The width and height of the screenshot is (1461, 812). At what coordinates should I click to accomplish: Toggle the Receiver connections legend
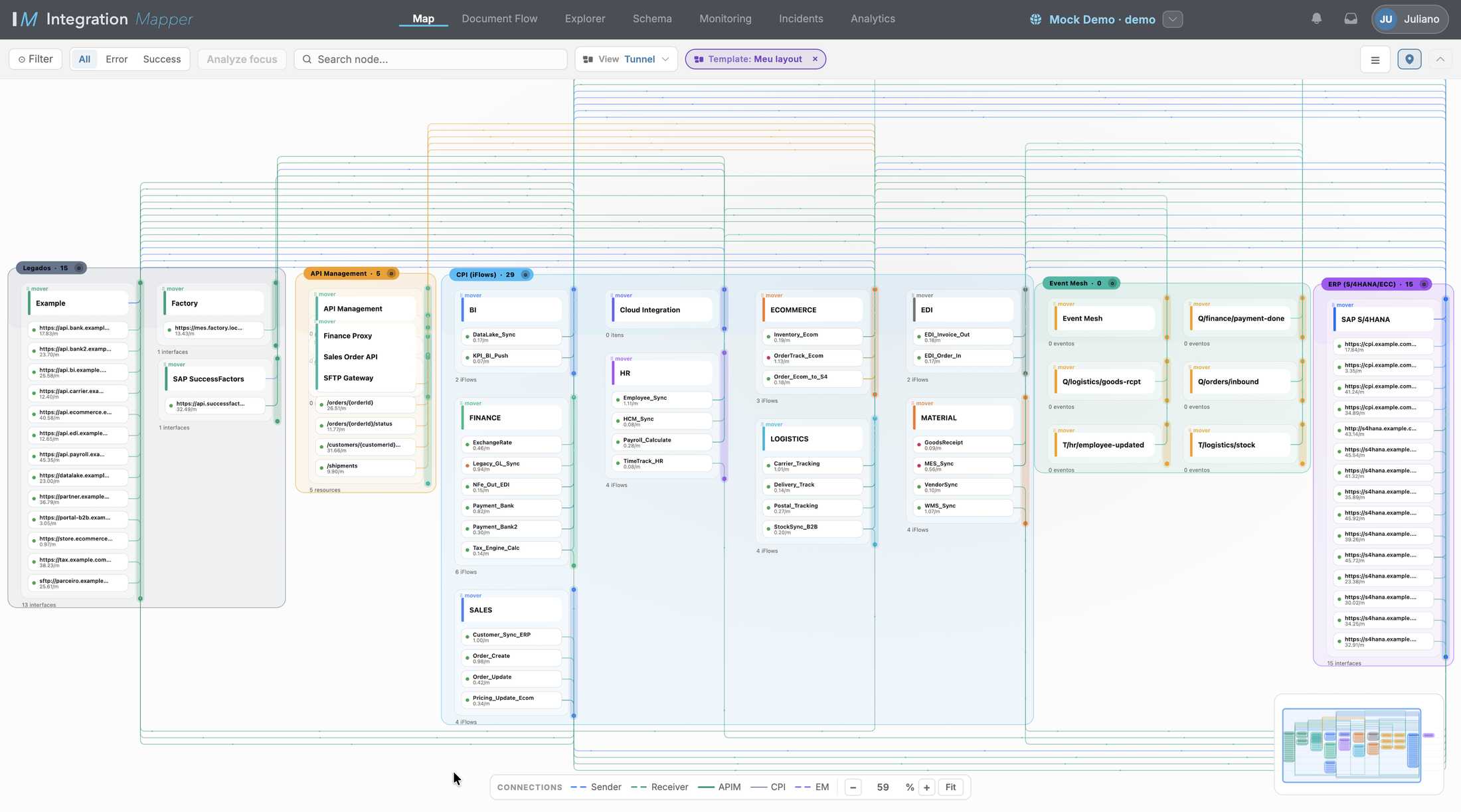(x=659, y=787)
